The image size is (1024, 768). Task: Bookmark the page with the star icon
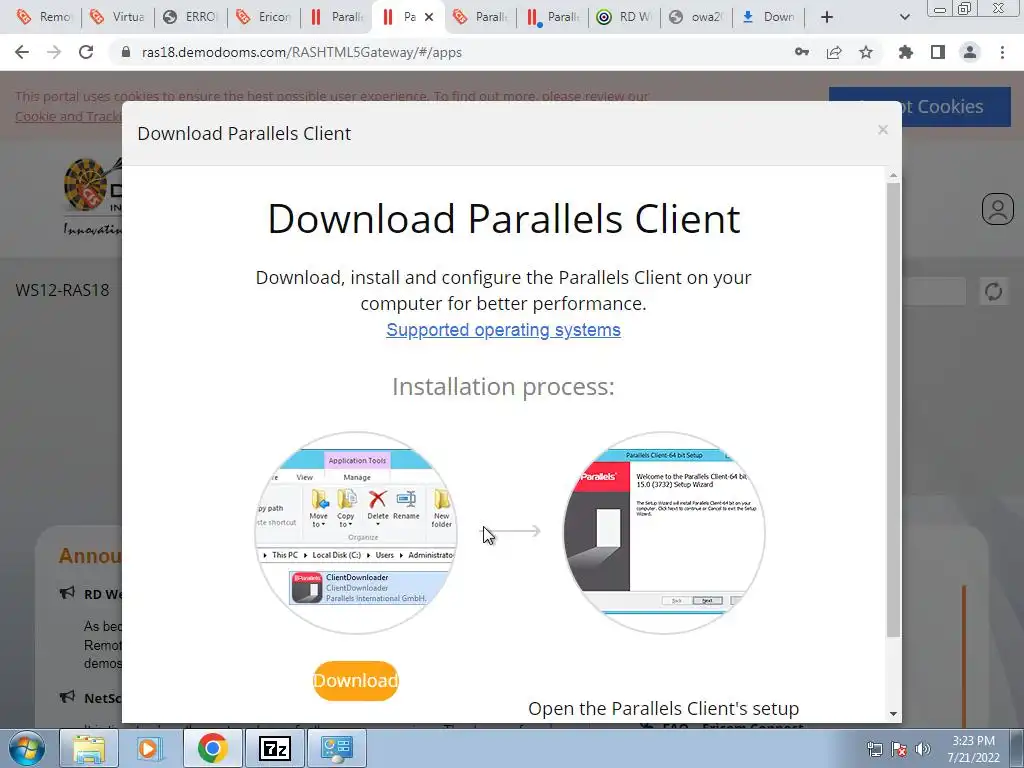pyautogui.click(x=866, y=52)
